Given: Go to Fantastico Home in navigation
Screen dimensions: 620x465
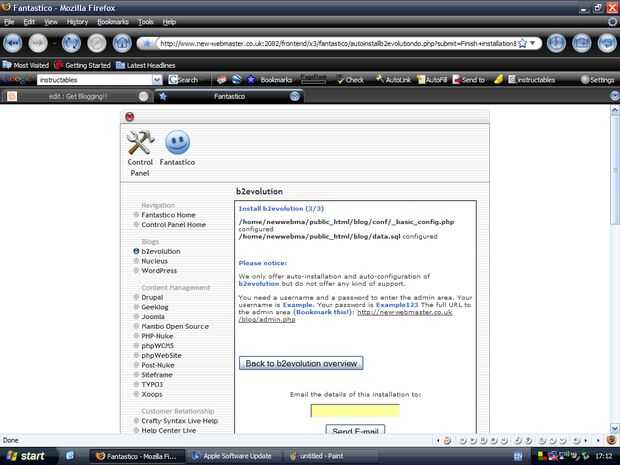Looking at the screenshot, I should [x=168, y=215].
